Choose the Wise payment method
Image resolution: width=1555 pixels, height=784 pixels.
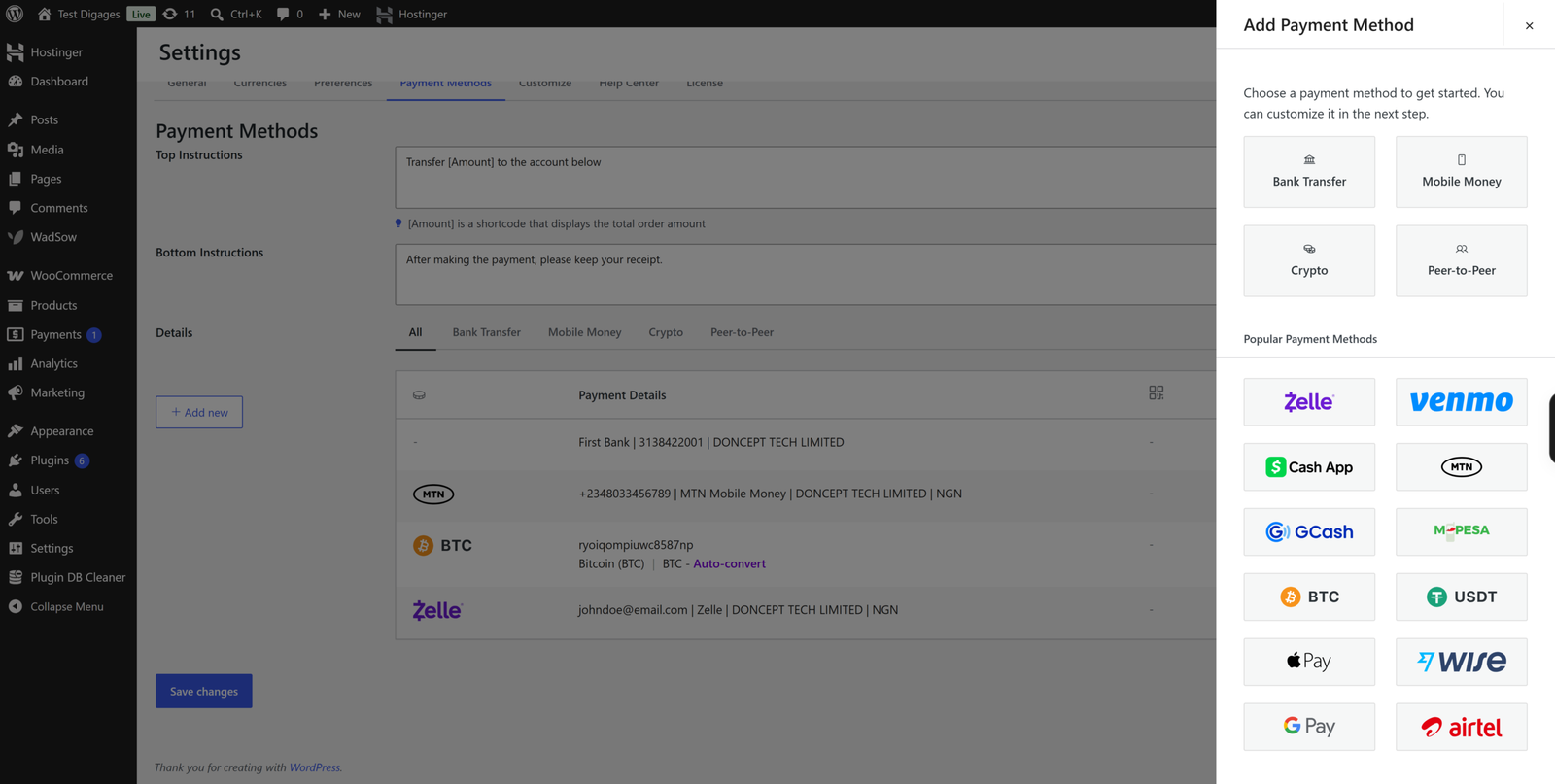(x=1462, y=662)
